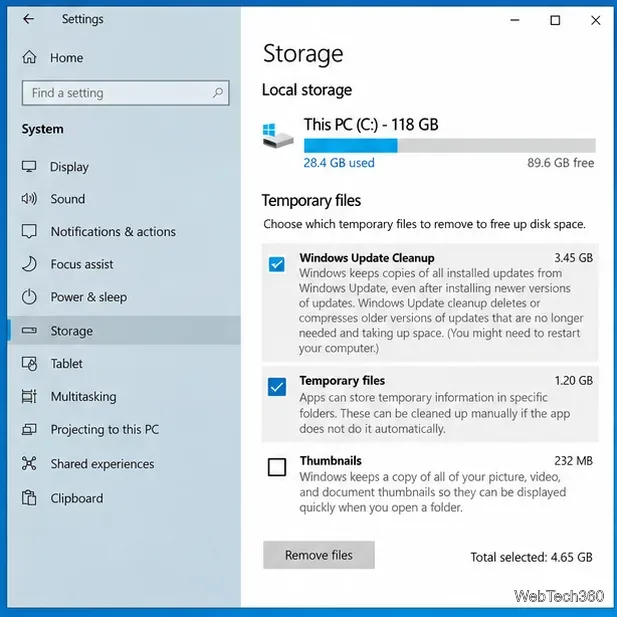Click the Display monitor icon
617x617 pixels.
[29, 166]
